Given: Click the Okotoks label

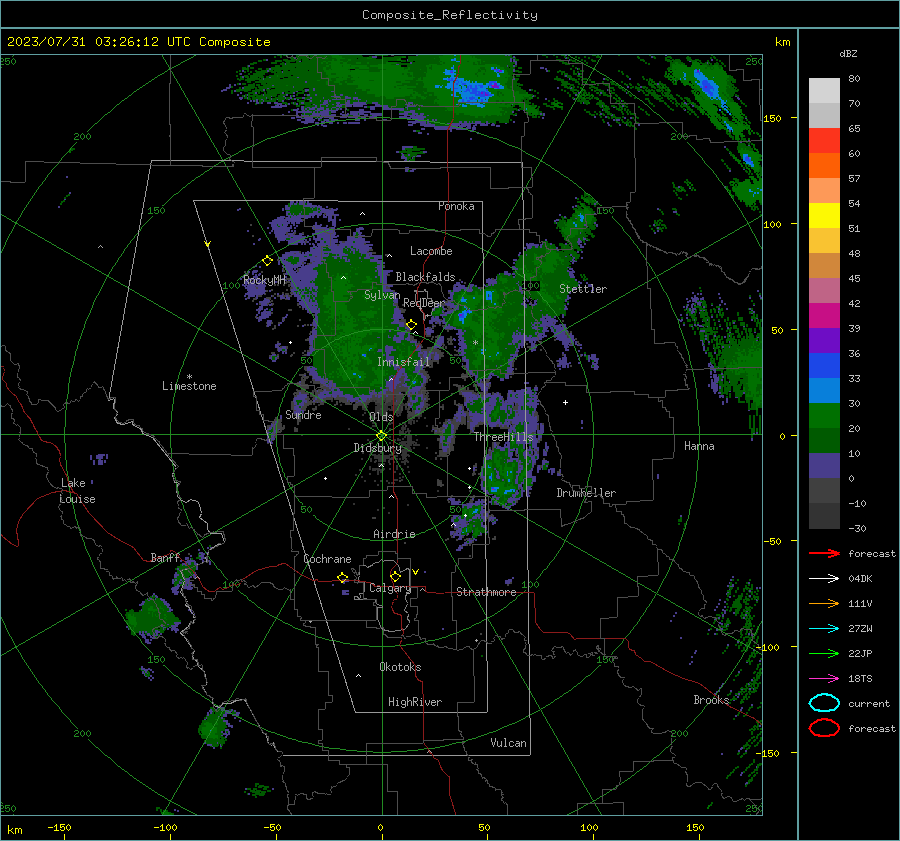Looking at the screenshot, I should coord(400,667).
